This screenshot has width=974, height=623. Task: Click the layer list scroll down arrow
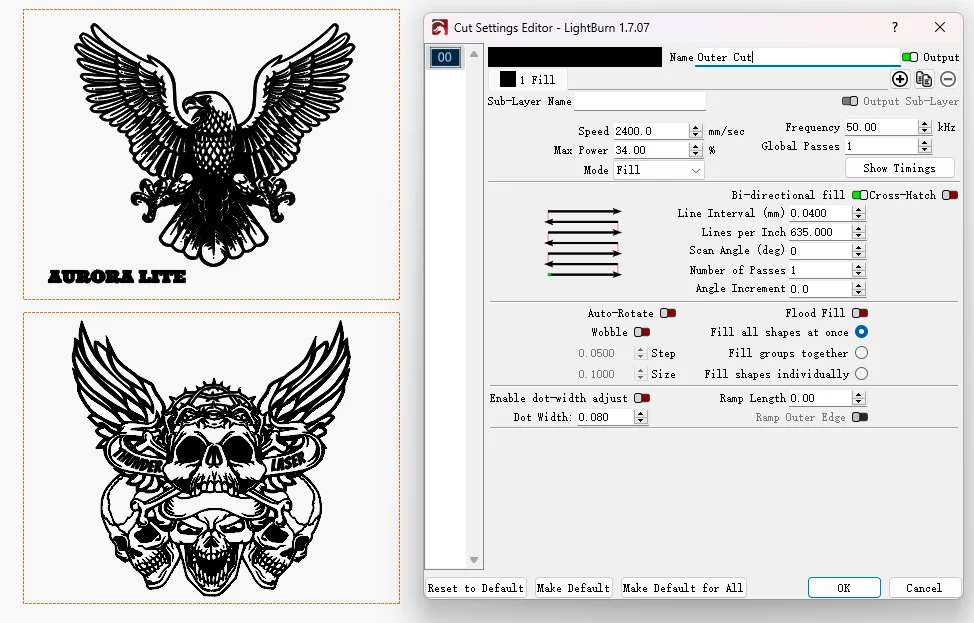[474, 560]
